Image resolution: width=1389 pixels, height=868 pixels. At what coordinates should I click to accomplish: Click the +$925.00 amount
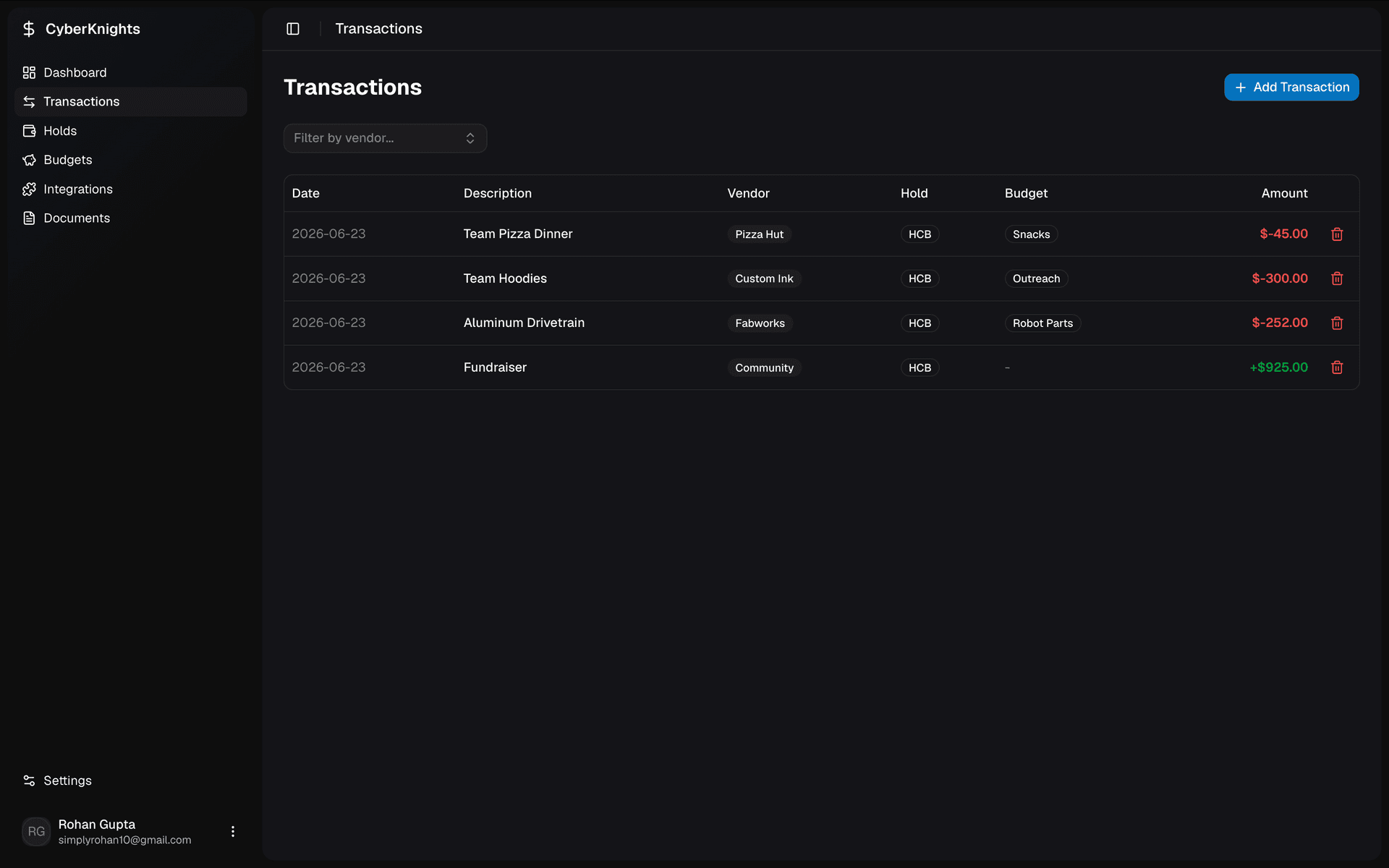(x=1278, y=367)
